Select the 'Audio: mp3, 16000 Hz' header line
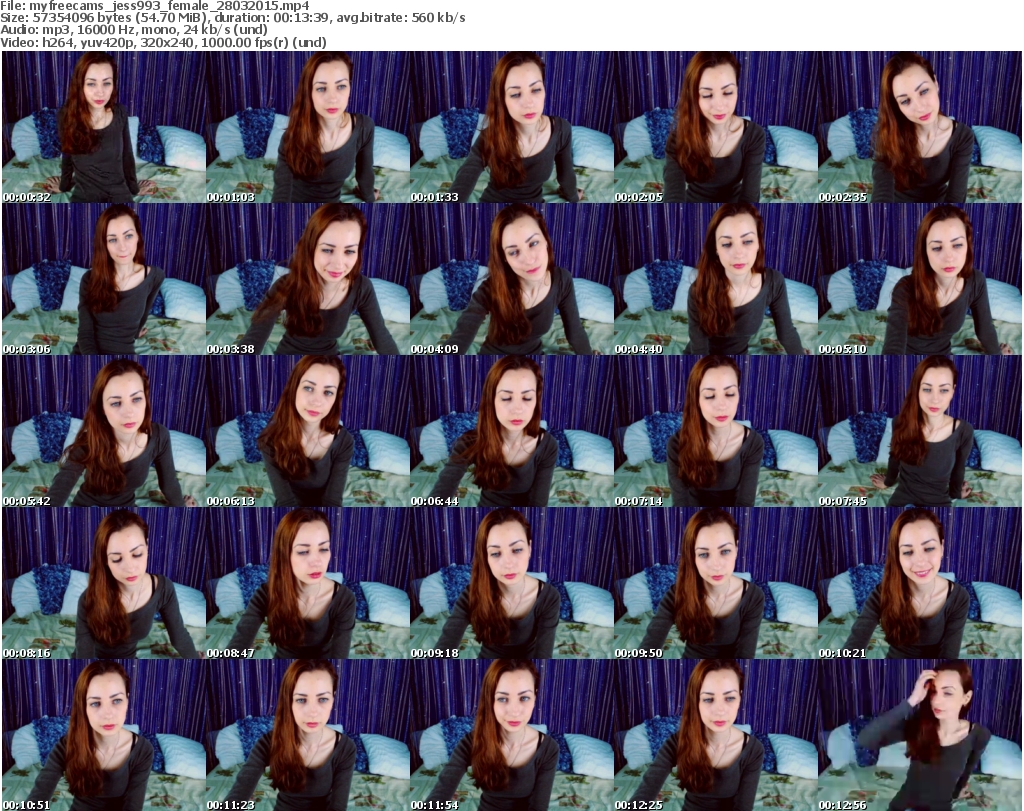This screenshot has width=1024, height=811. coord(135,30)
